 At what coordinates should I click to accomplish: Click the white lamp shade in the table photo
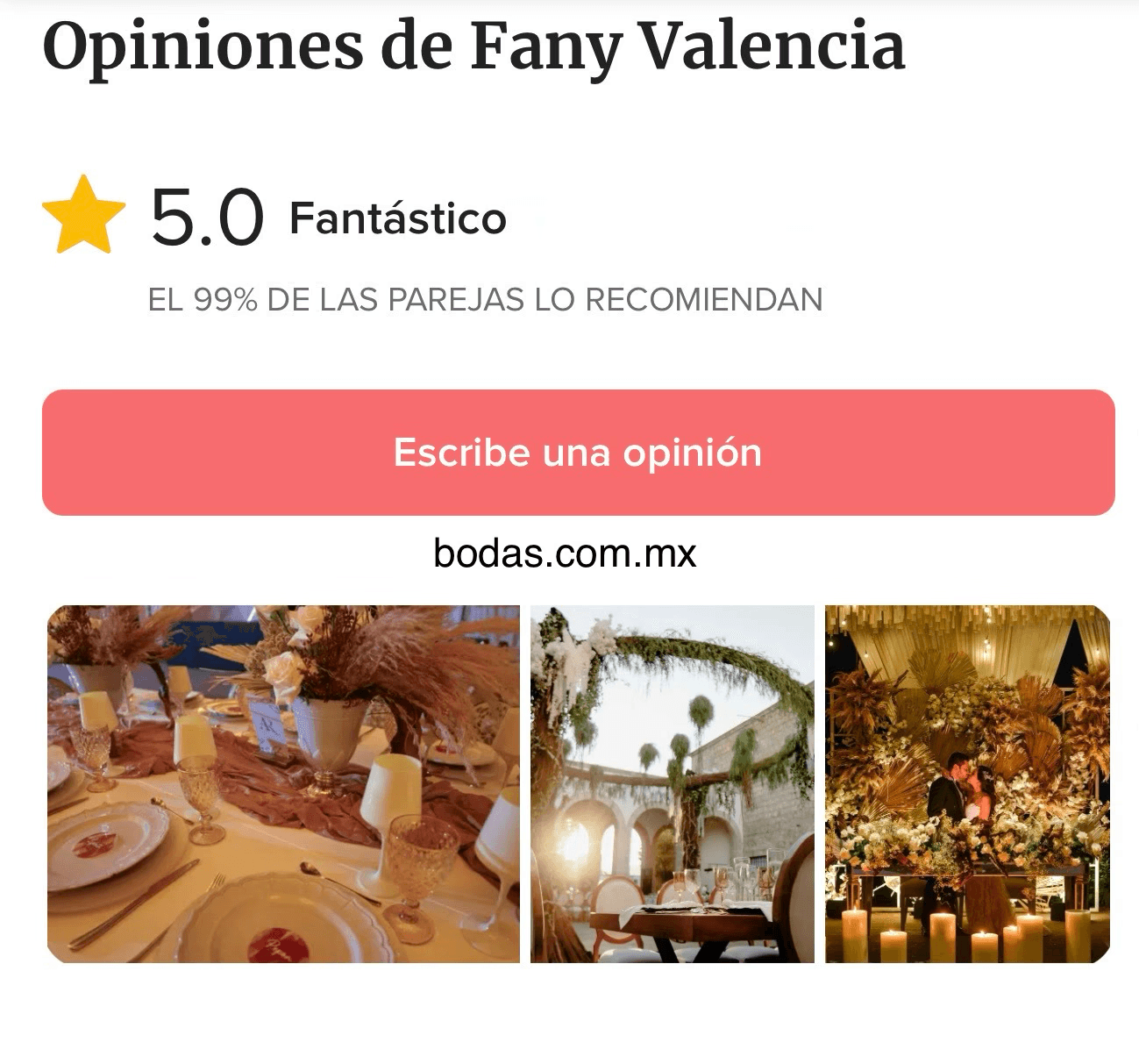(391, 789)
